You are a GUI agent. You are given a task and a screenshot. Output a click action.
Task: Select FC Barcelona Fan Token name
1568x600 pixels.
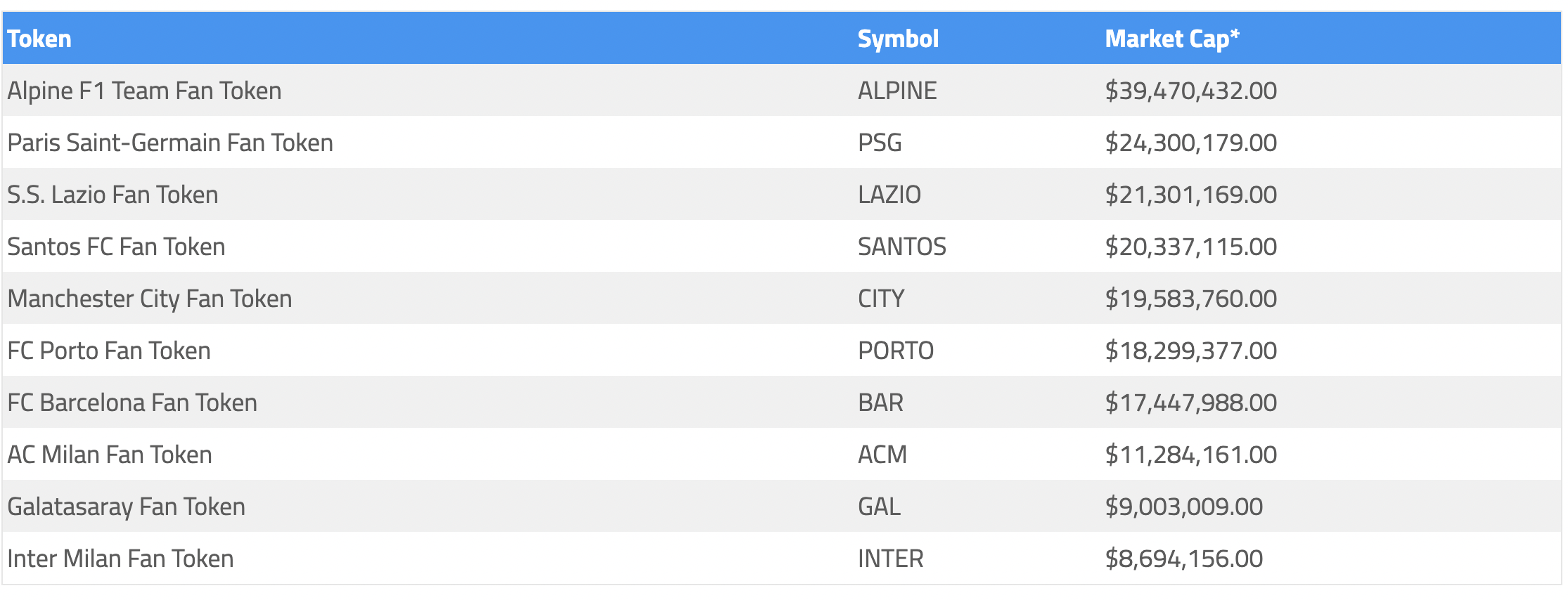tap(132, 403)
